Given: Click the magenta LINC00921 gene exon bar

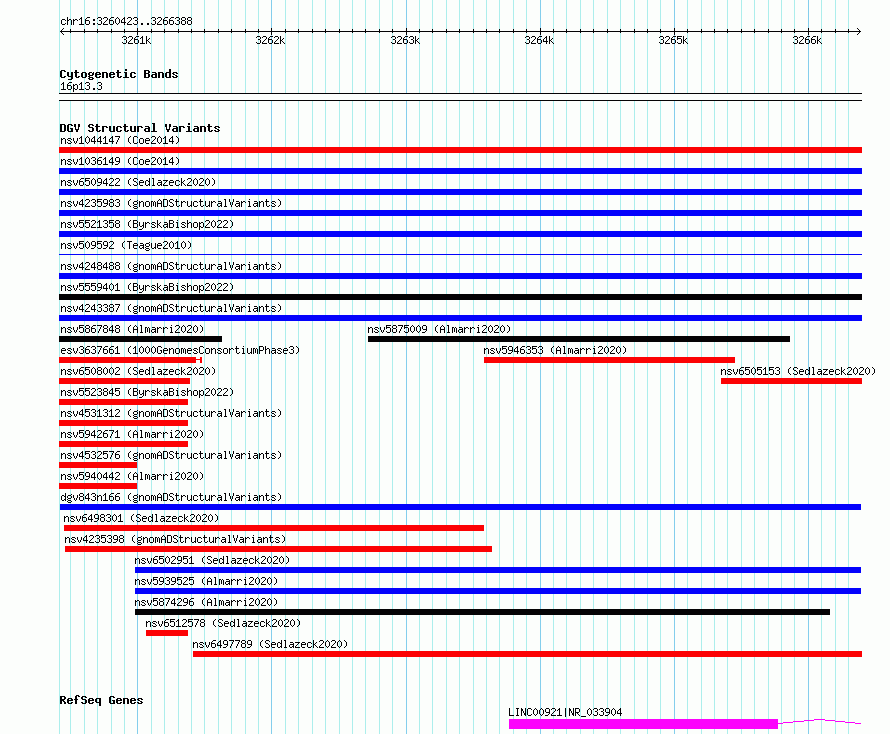Looking at the screenshot, I should click(x=643, y=724).
